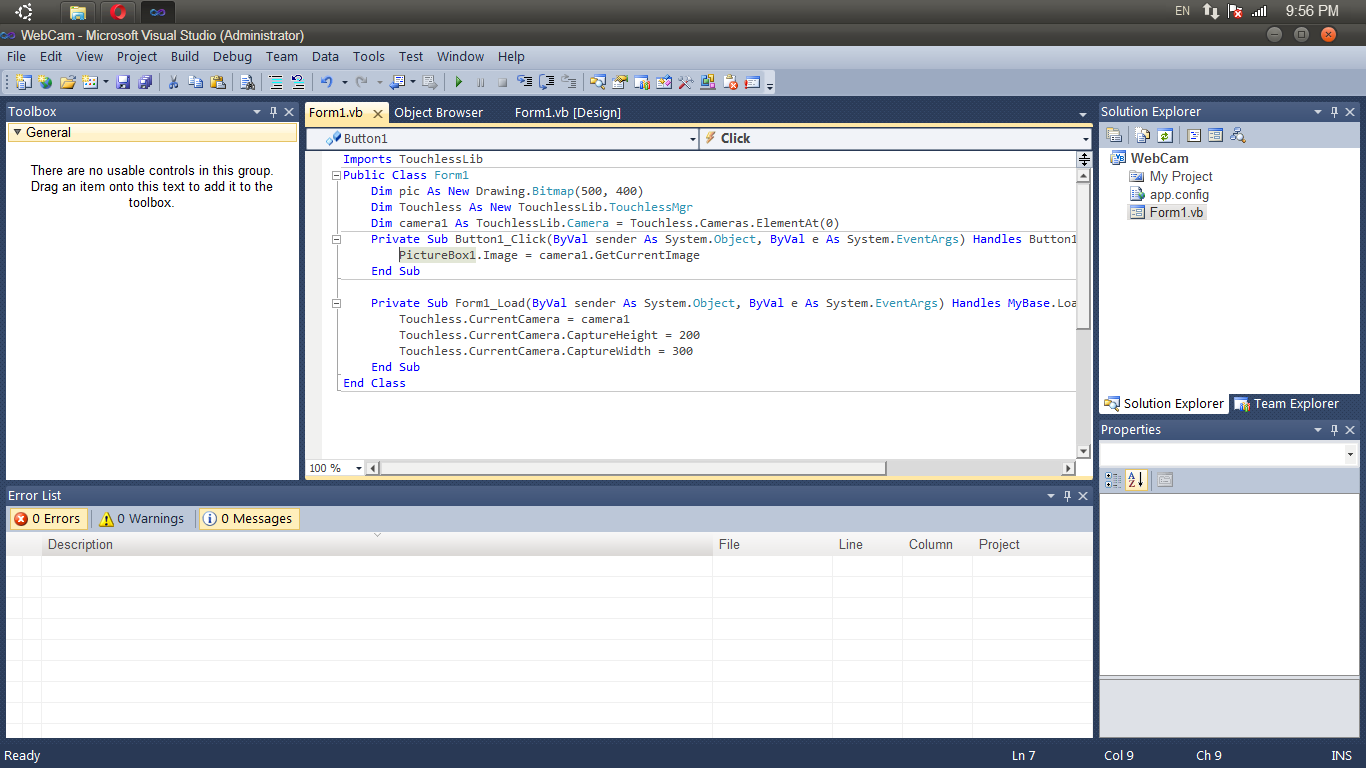Image resolution: width=1366 pixels, height=768 pixels.
Task: Select the Cut icon on the toolbar
Action: click(x=174, y=82)
